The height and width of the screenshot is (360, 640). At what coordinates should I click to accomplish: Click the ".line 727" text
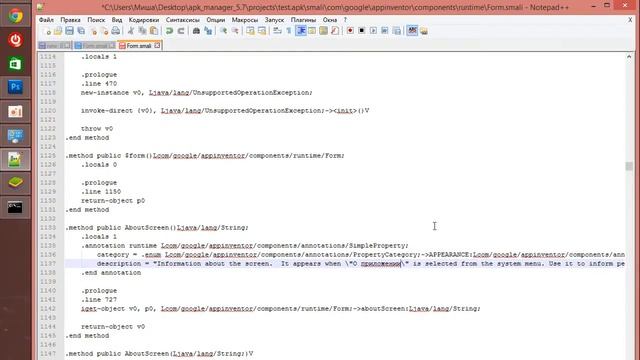click(x=99, y=300)
